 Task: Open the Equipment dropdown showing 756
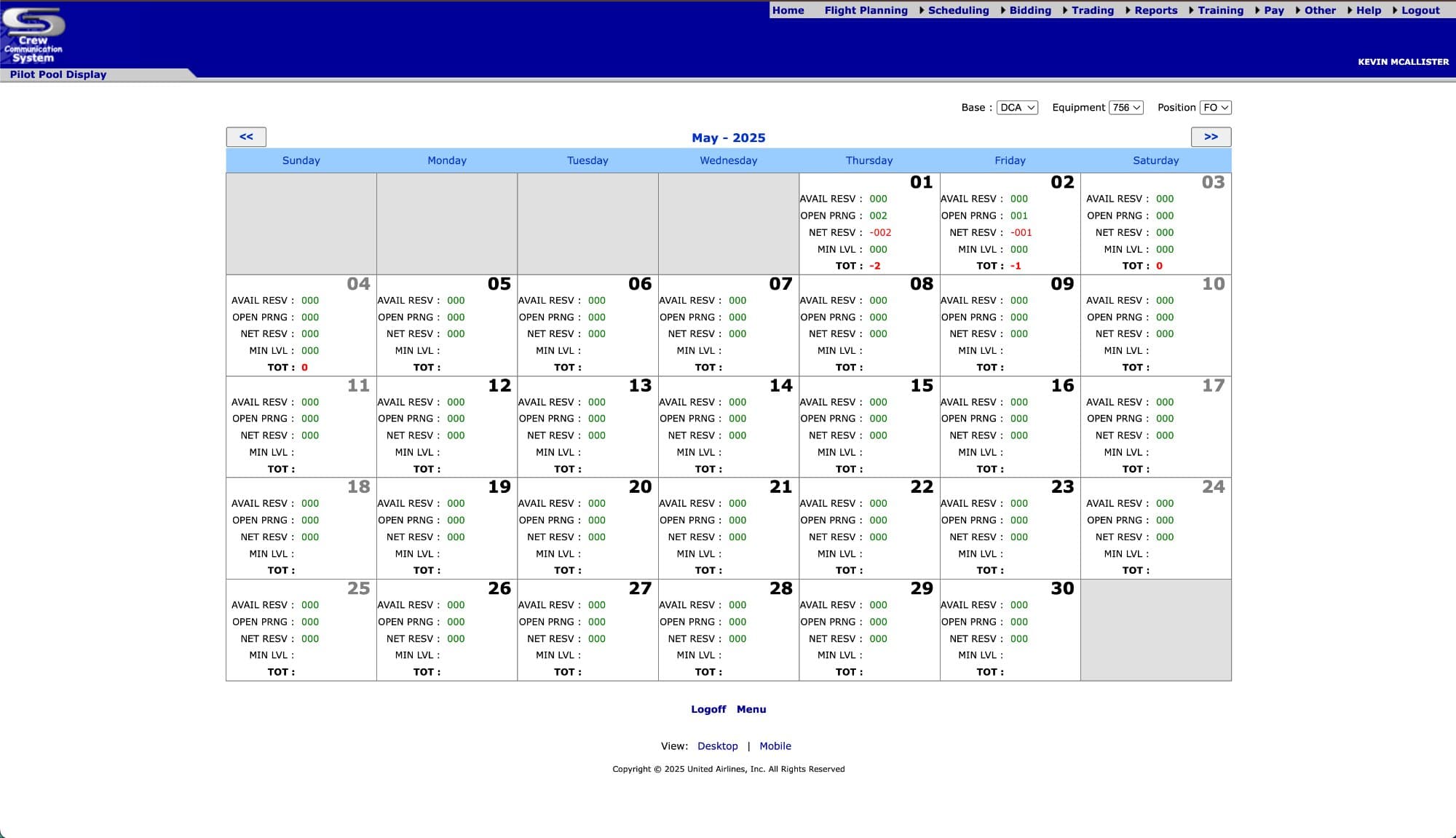click(1124, 107)
